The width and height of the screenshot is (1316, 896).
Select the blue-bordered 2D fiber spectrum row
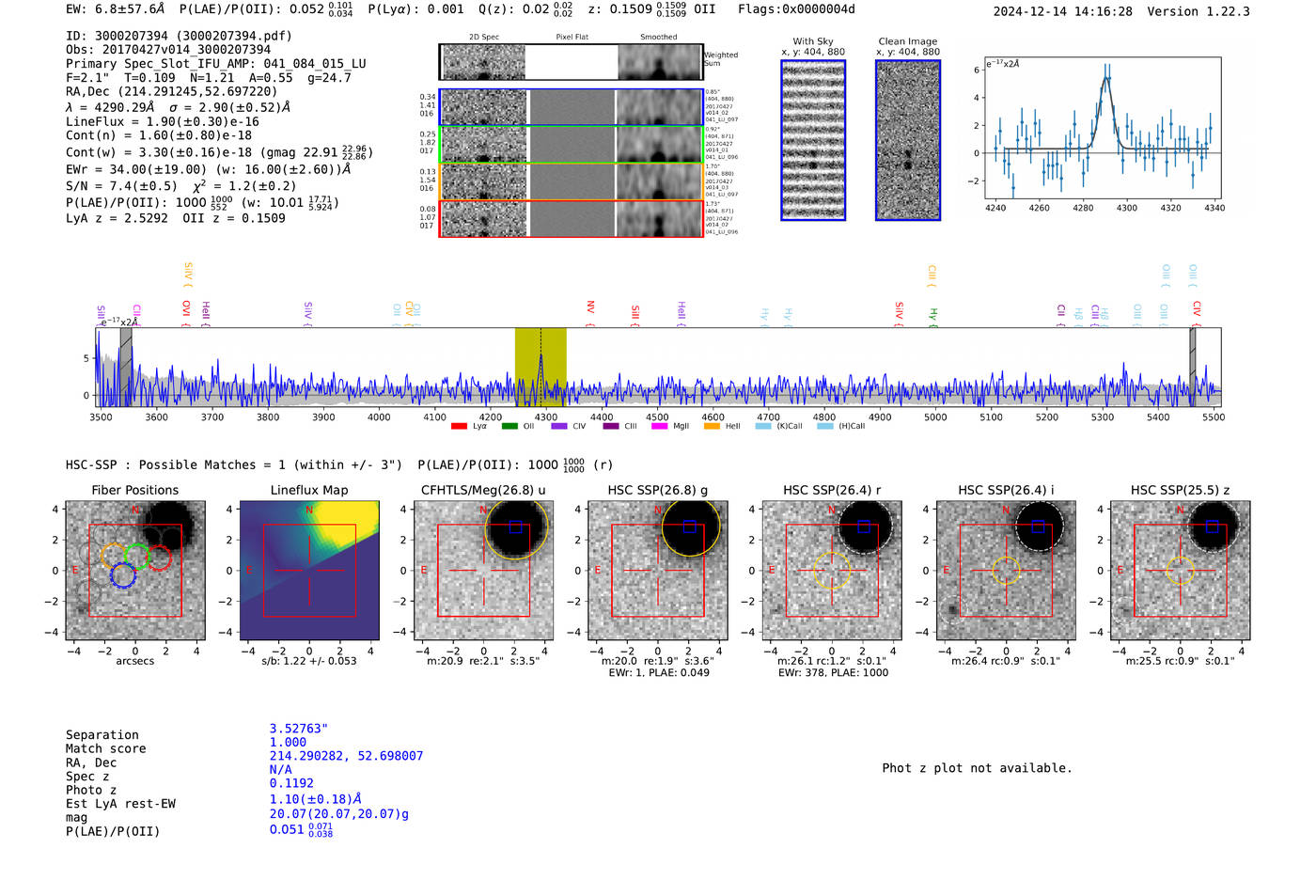pyautogui.click(x=571, y=107)
